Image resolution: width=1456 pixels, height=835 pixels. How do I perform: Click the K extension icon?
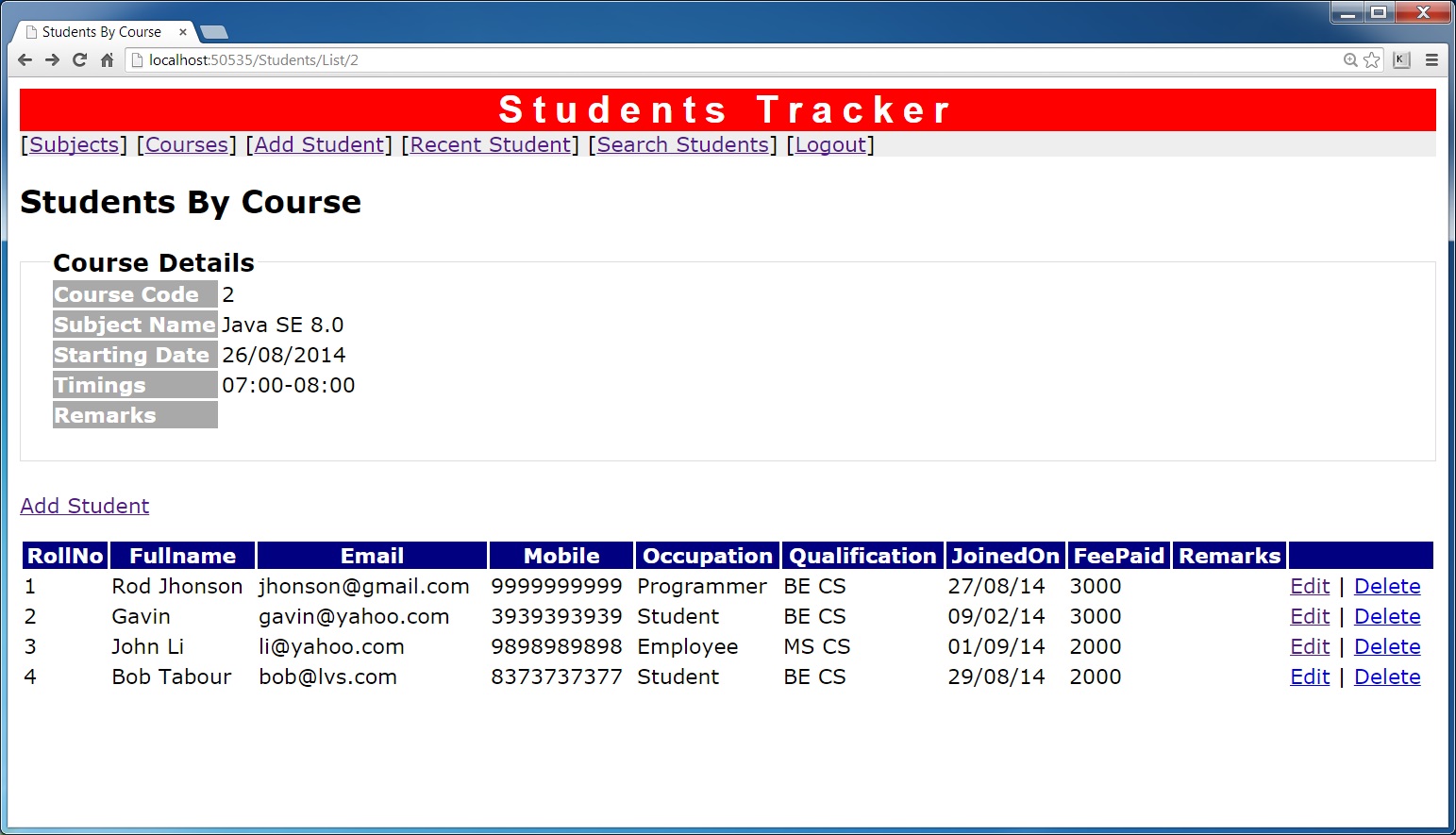pyautogui.click(x=1401, y=60)
